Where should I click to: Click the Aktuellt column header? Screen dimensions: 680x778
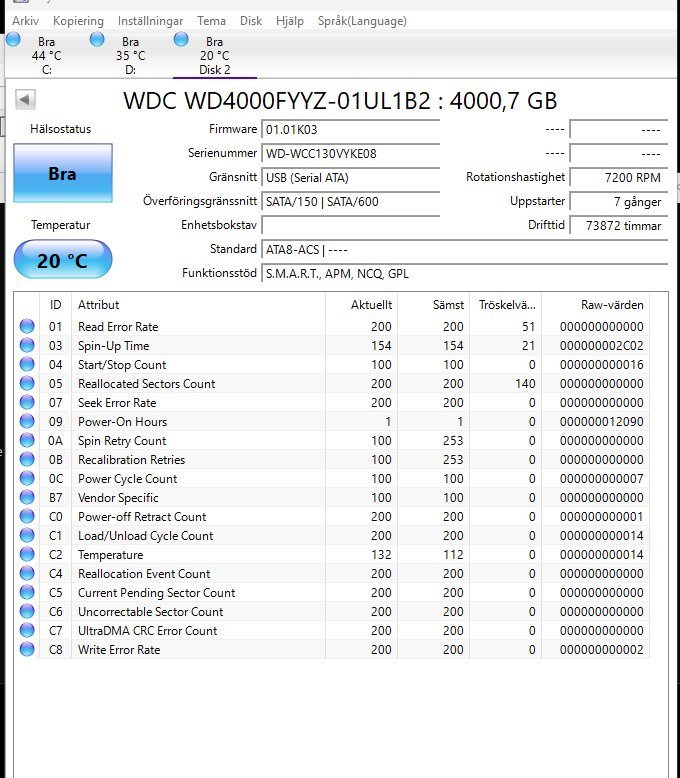click(x=362, y=305)
